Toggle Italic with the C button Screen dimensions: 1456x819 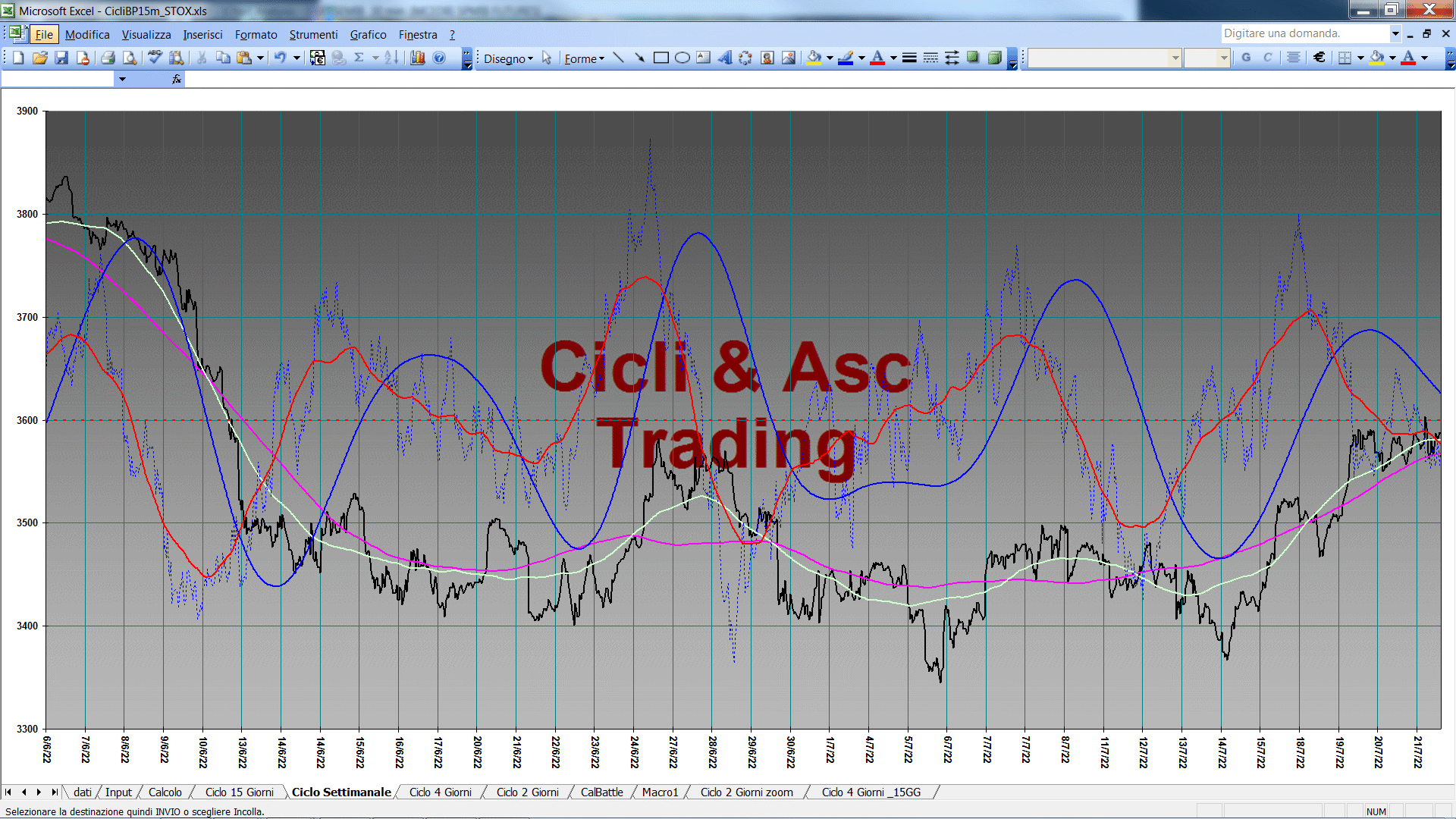click(x=1267, y=58)
